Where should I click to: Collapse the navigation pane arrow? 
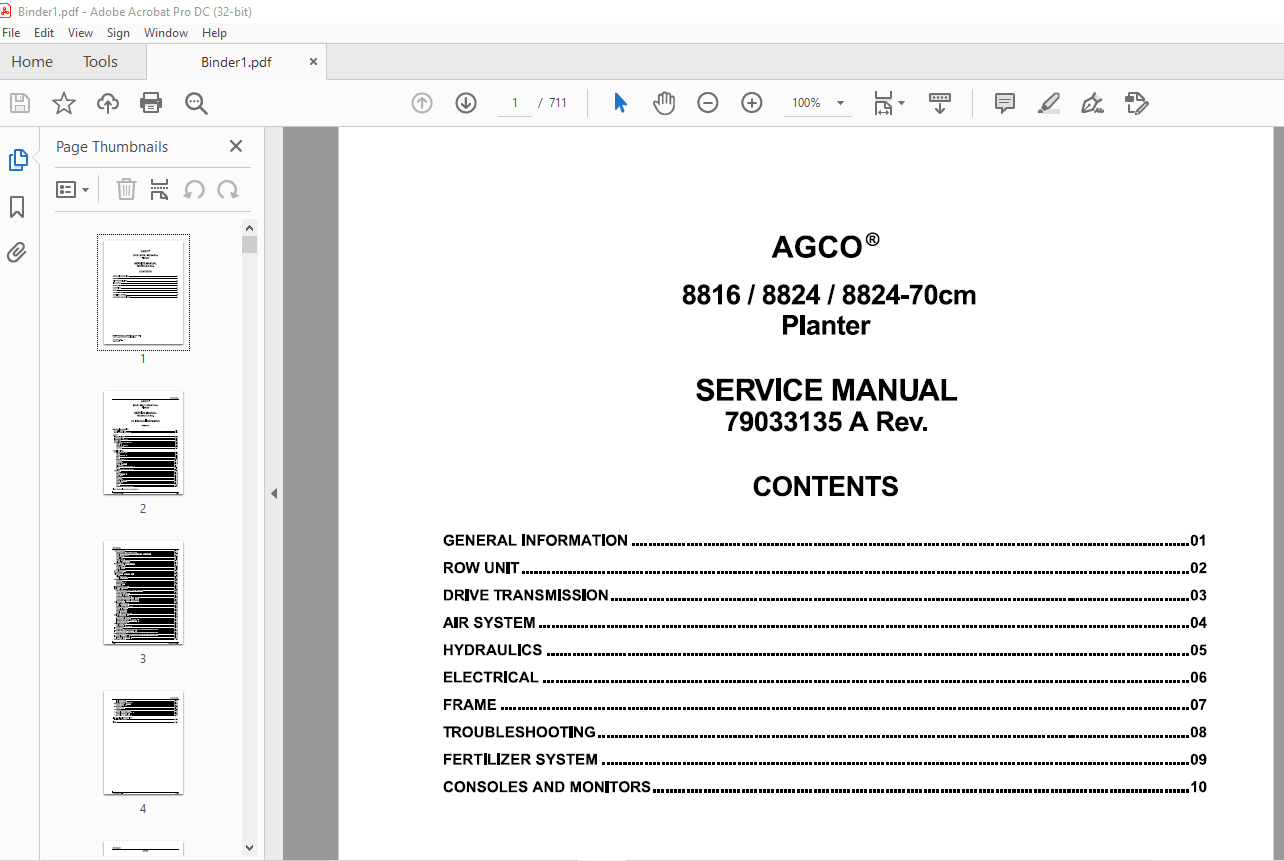274,493
